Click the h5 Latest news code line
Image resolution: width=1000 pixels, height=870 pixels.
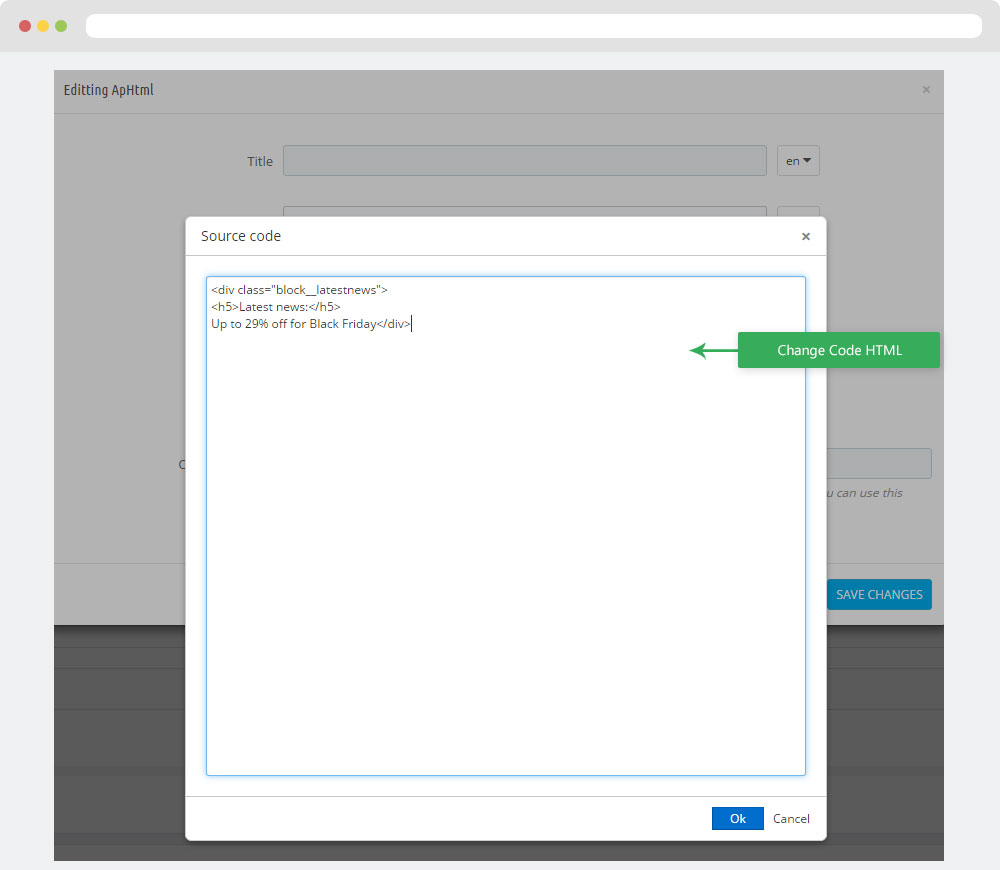(275, 307)
